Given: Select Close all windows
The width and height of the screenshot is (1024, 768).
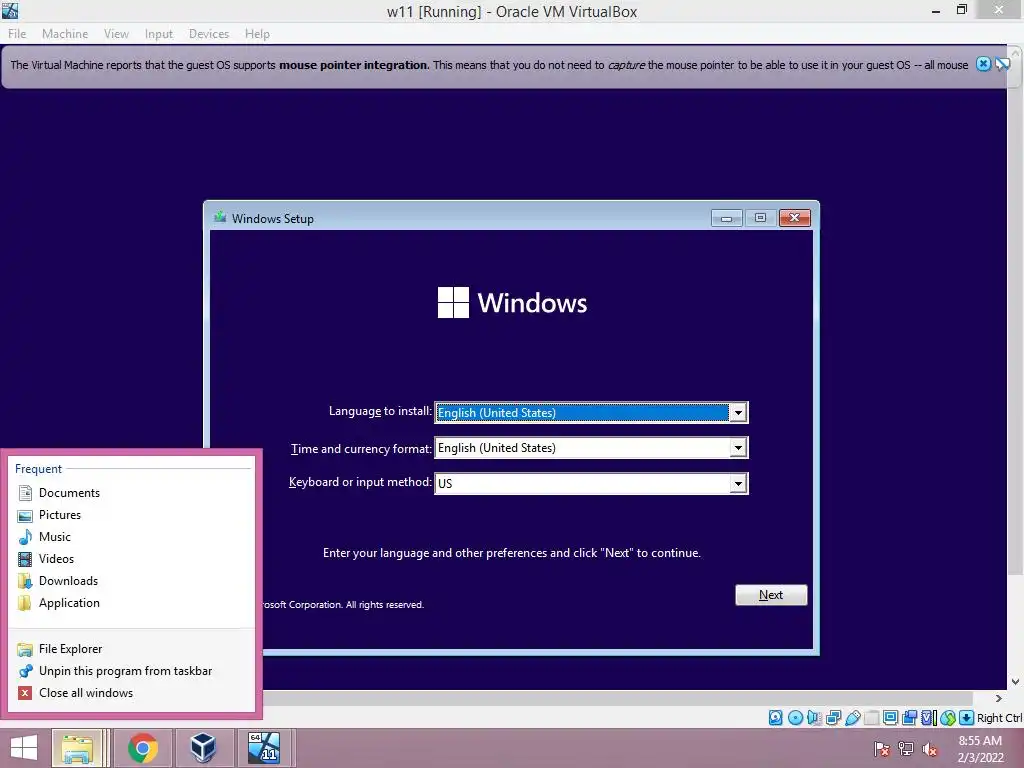Looking at the screenshot, I should pos(130,693).
